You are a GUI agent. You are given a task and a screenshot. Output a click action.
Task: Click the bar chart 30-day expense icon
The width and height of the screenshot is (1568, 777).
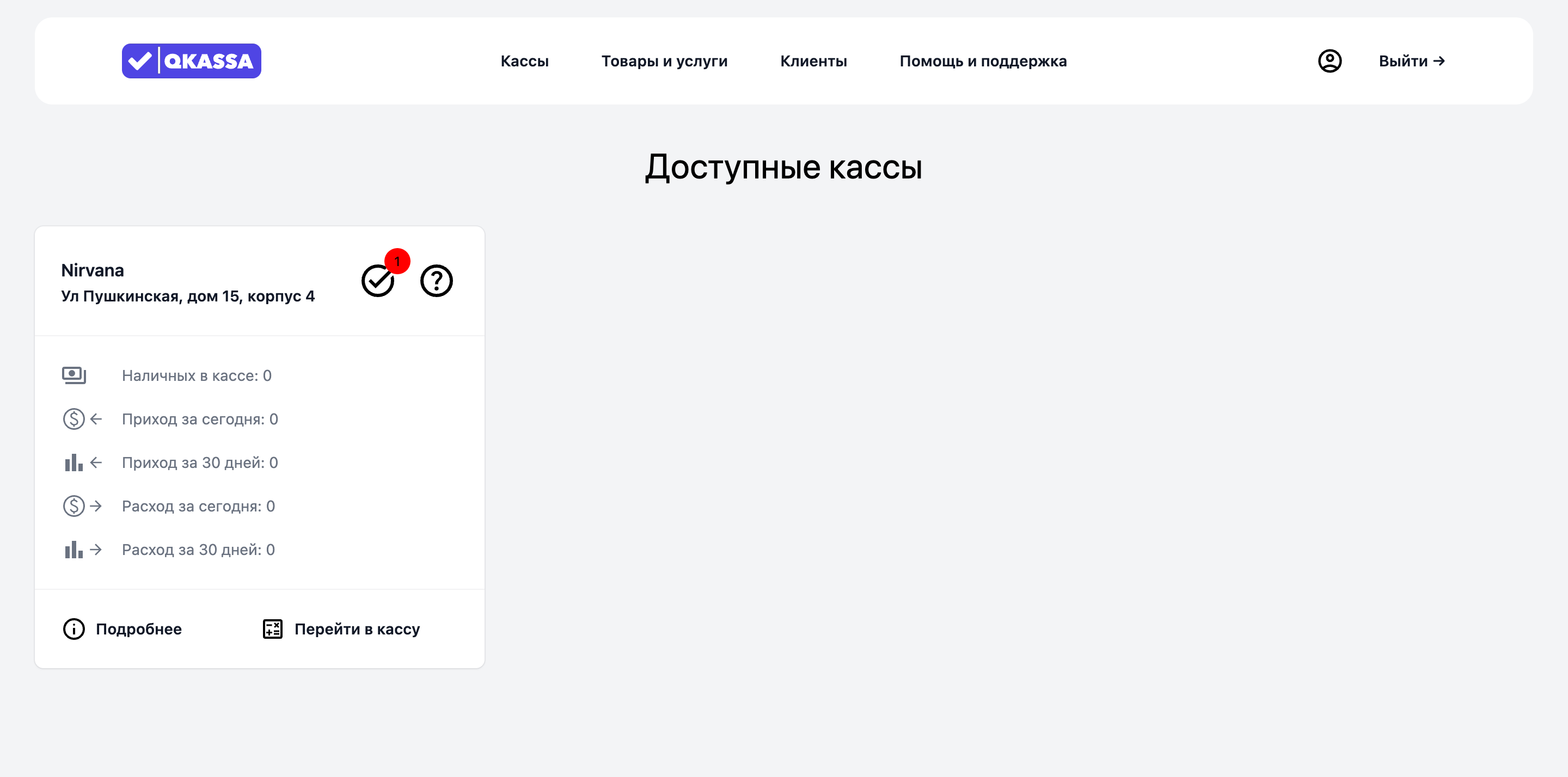[x=73, y=550]
